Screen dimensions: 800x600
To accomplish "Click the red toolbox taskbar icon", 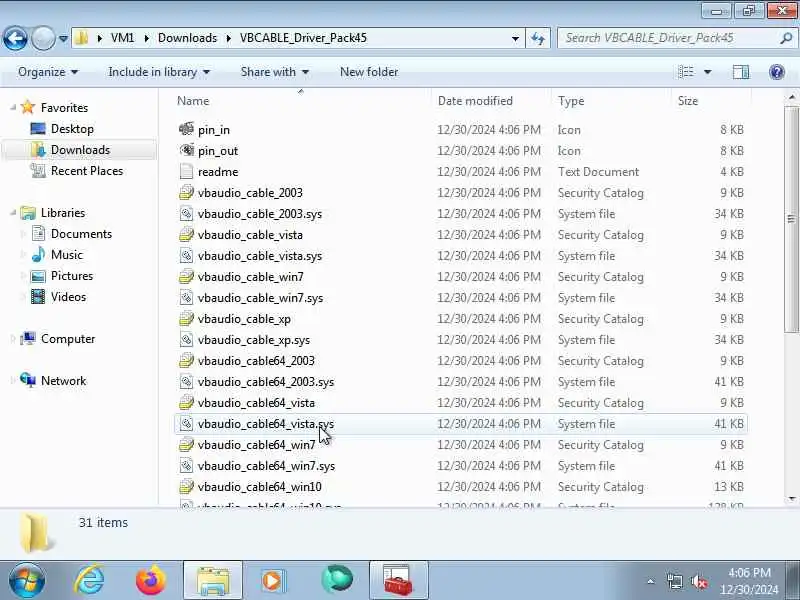I will point(398,580).
